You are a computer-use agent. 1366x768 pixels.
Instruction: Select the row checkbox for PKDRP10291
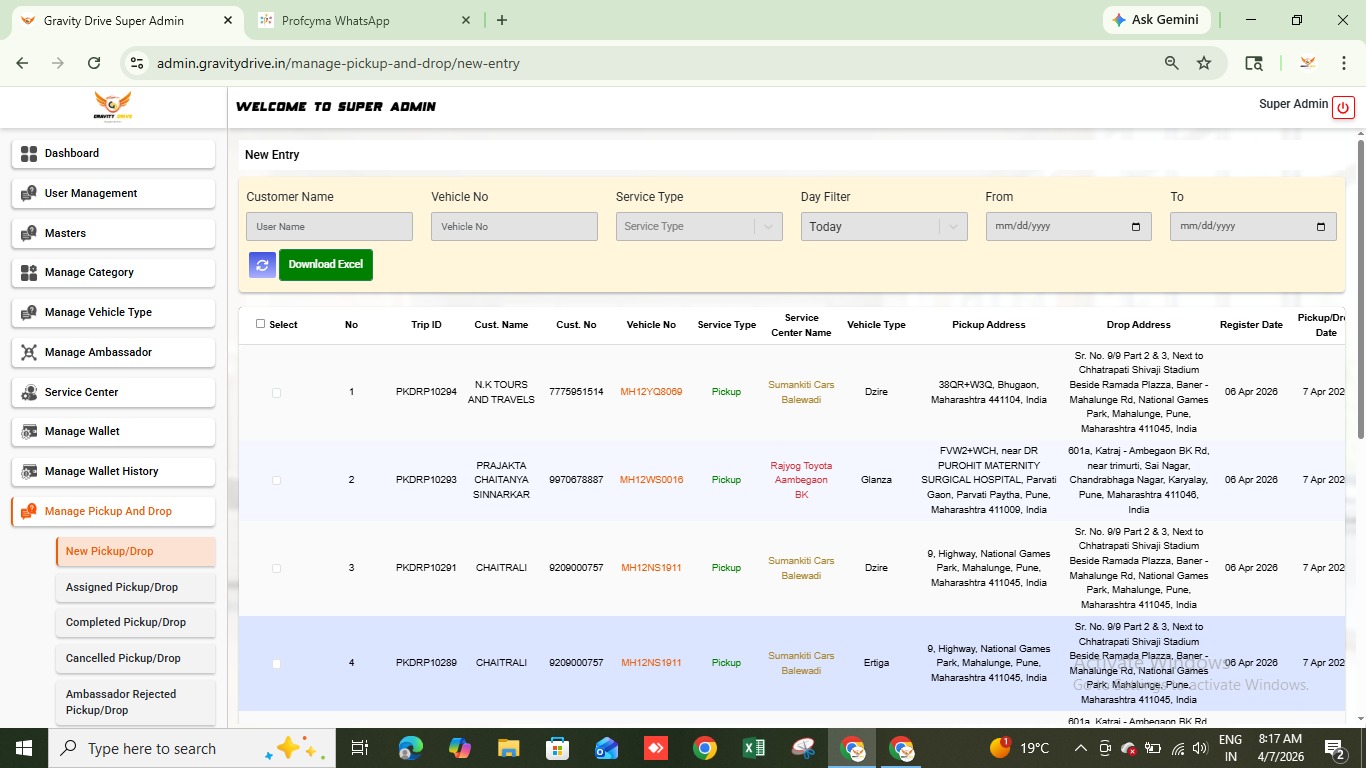click(277, 568)
